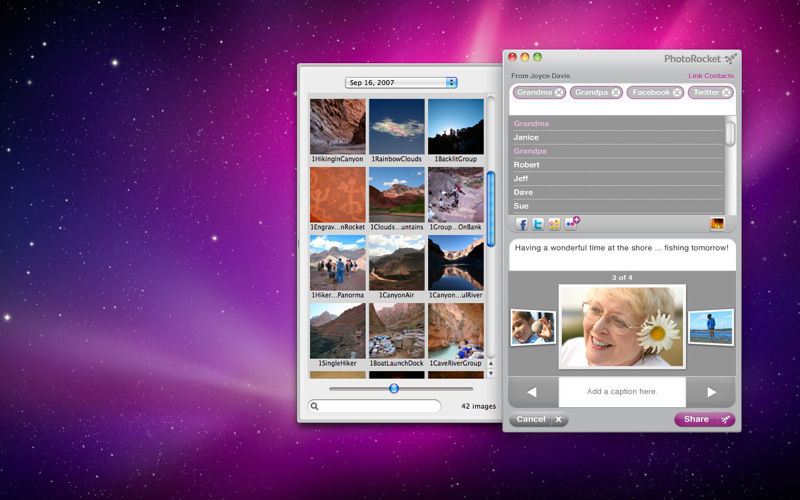
Task: Open the Sep 16, 2007 date dropdown
Action: point(401,83)
